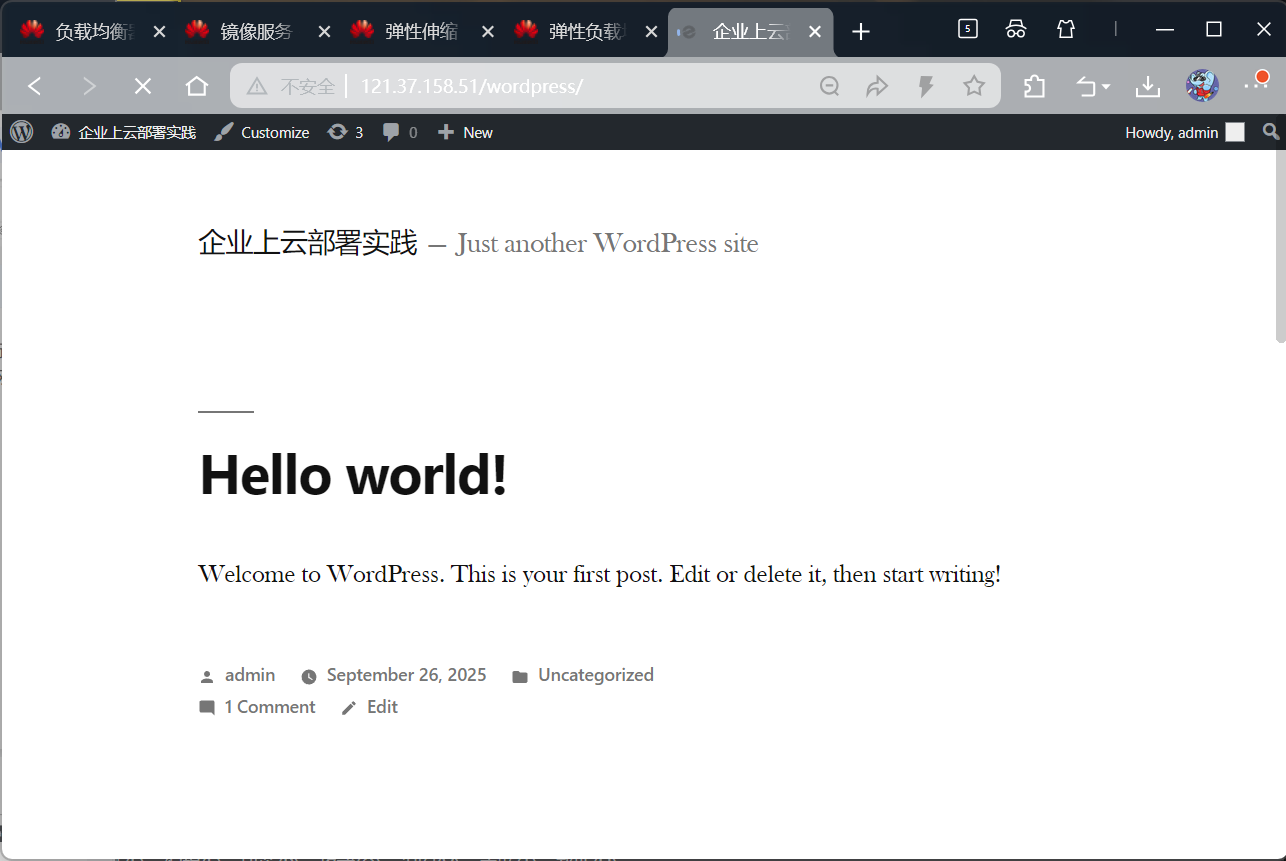
Task: Close the 负载均衡 tab
Action: click(x=159, y=32)
